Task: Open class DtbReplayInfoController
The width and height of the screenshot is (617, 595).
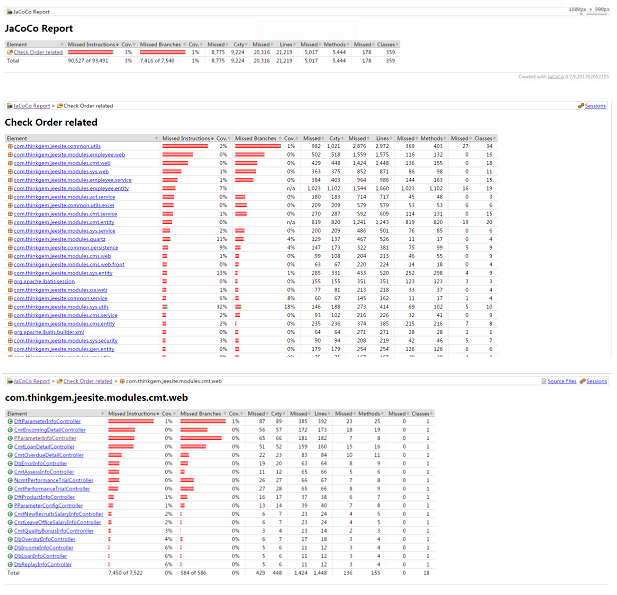Action: [x=43, y=565]
